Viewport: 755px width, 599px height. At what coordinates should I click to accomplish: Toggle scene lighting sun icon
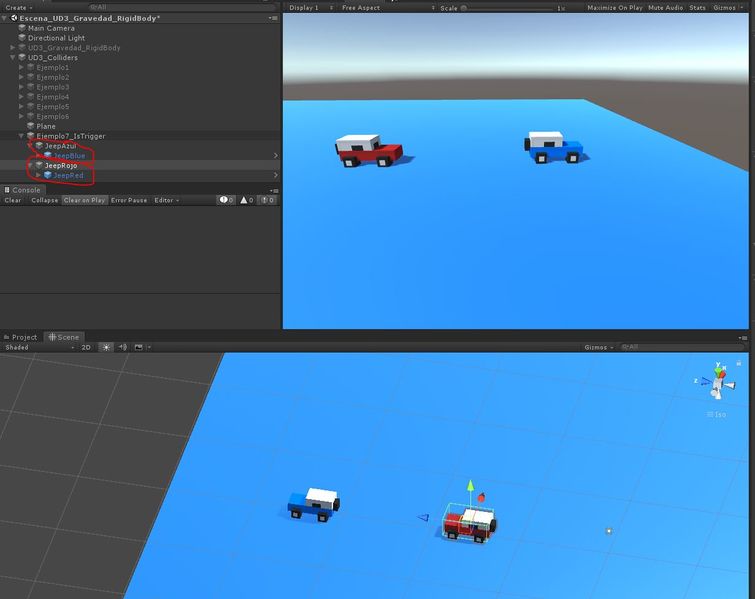pyautogui.click(x=106, y=347)
